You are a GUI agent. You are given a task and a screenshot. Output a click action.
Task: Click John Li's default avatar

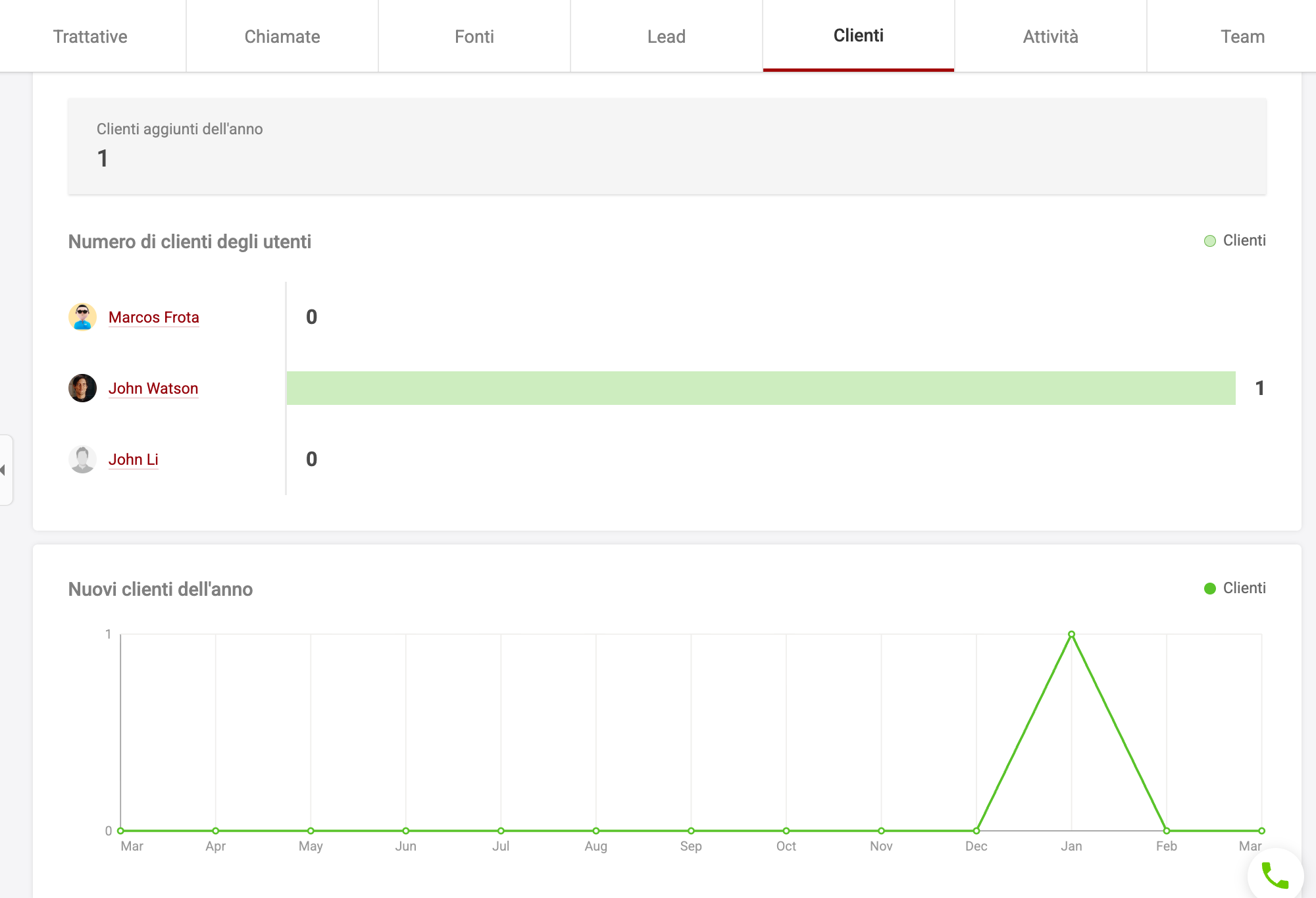(x=82, y=459)
